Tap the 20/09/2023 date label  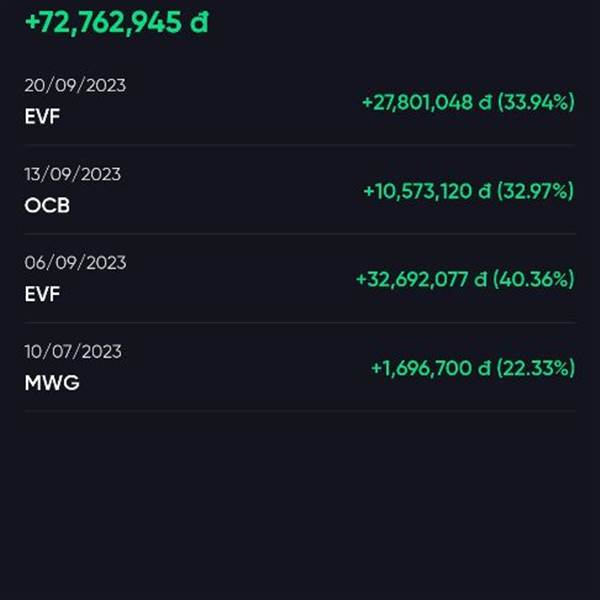[x=75, y=85]
